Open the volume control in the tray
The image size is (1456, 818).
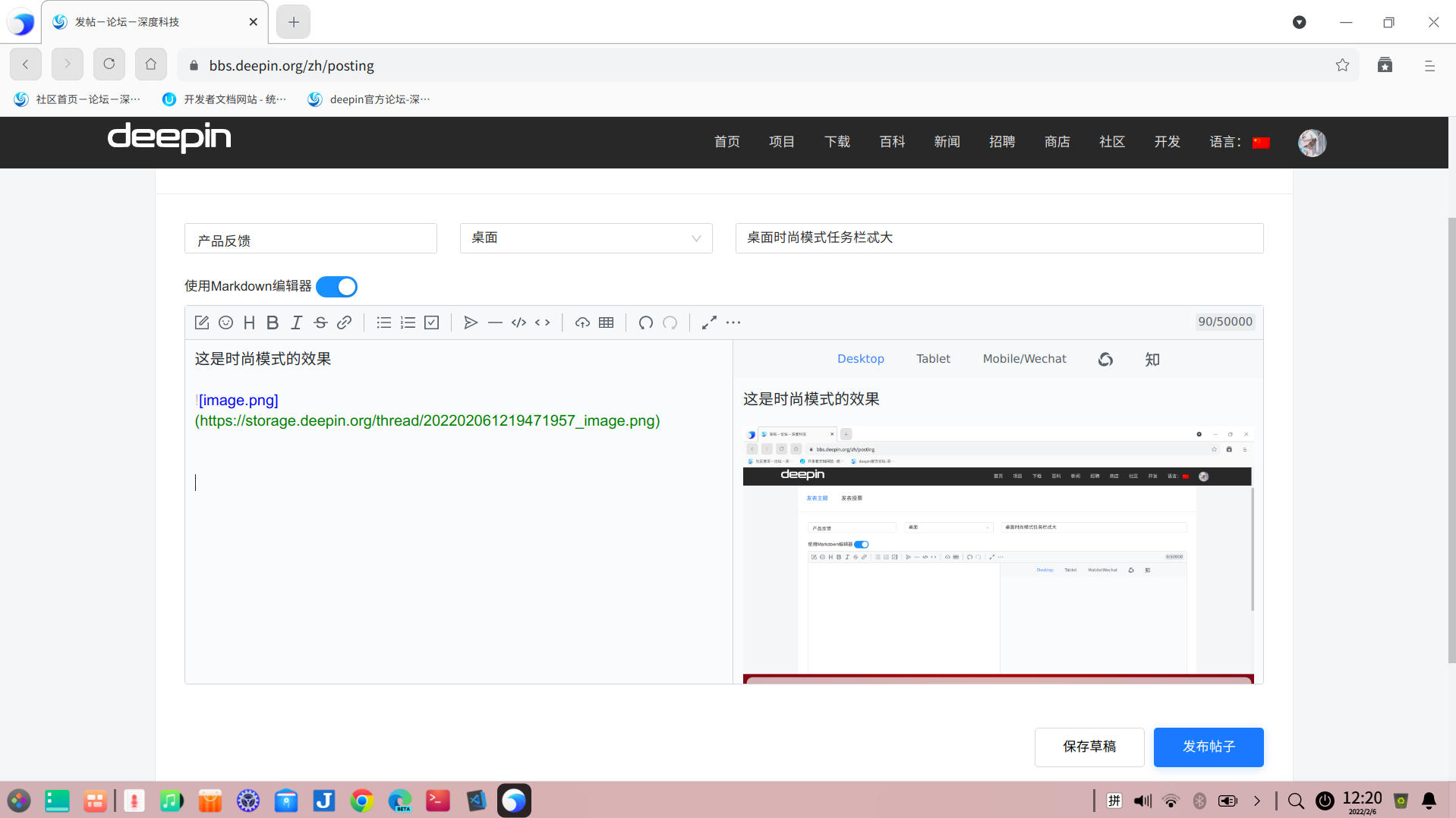[x=1142, y=801]
